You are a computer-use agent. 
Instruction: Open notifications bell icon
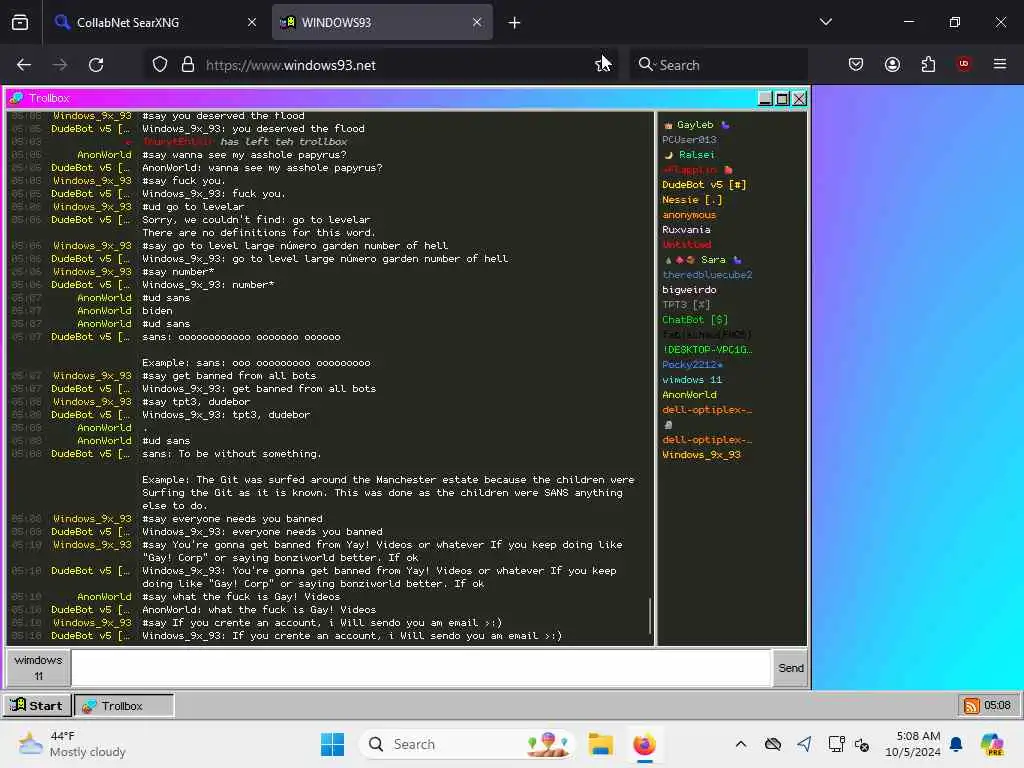956,744
